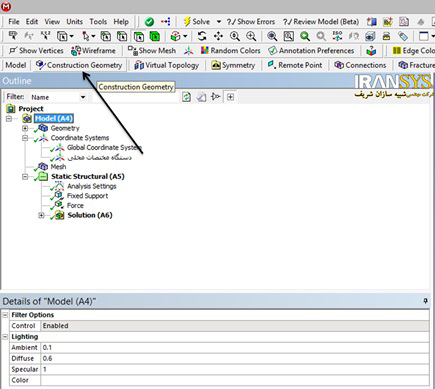
Task: Toggle Show Vertices
Action: [36, 51]
